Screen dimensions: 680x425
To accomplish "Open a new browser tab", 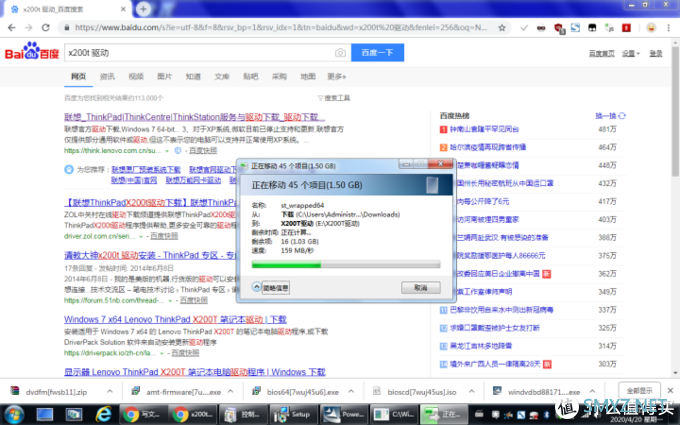I will tap(143, 9).
